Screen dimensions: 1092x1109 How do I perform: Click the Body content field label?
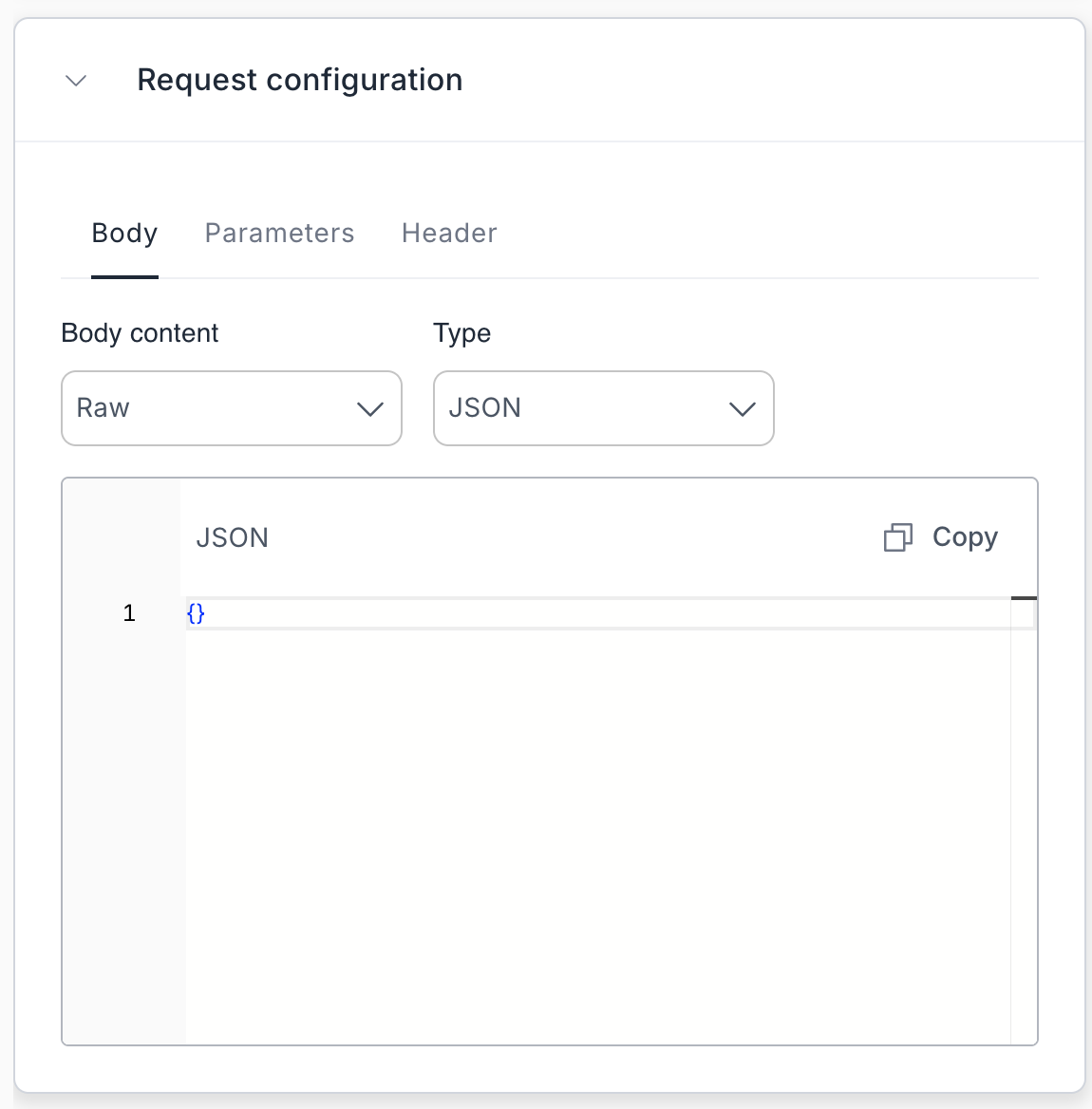140,333
